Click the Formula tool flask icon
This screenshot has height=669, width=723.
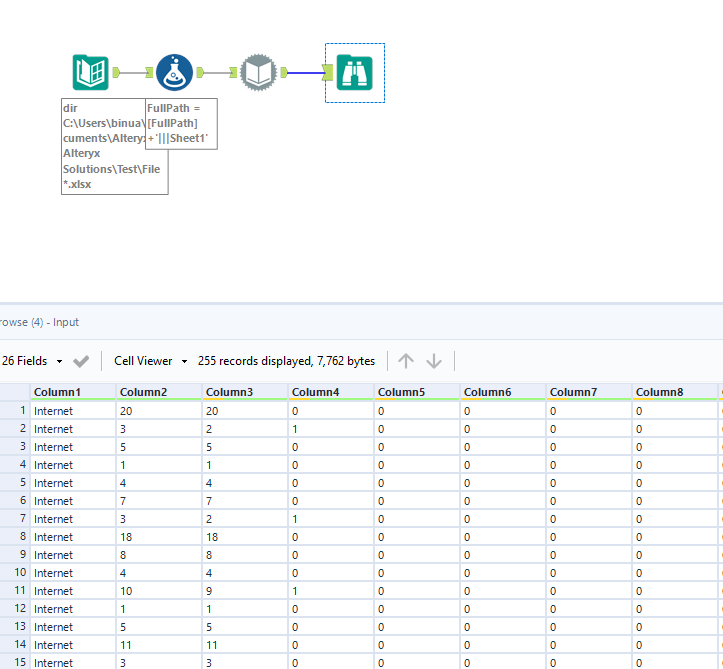coord(174,72)
